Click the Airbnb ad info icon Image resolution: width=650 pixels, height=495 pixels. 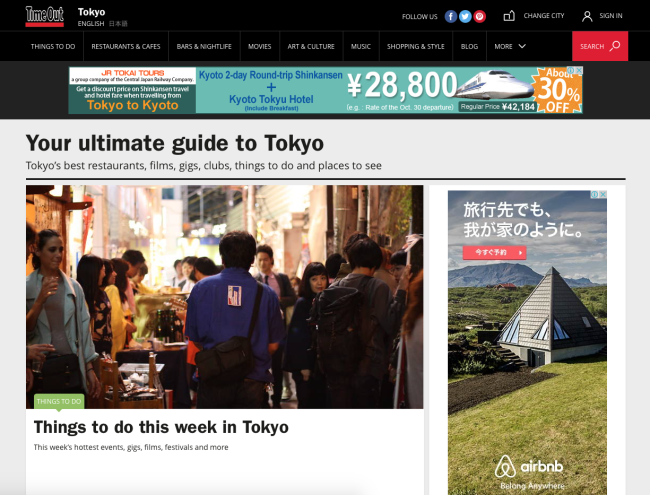click(x=594, y=195)
